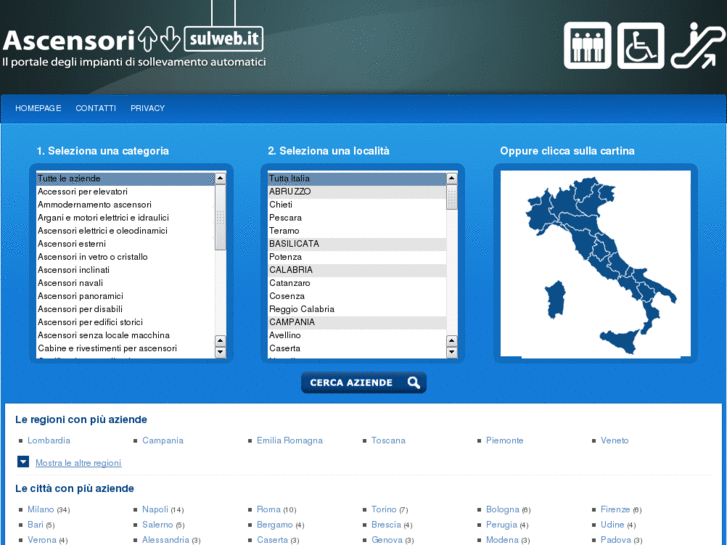
Task: Click the category list scroll-up arrow at top
Action: pyautogui.click(x=220, y=178)
